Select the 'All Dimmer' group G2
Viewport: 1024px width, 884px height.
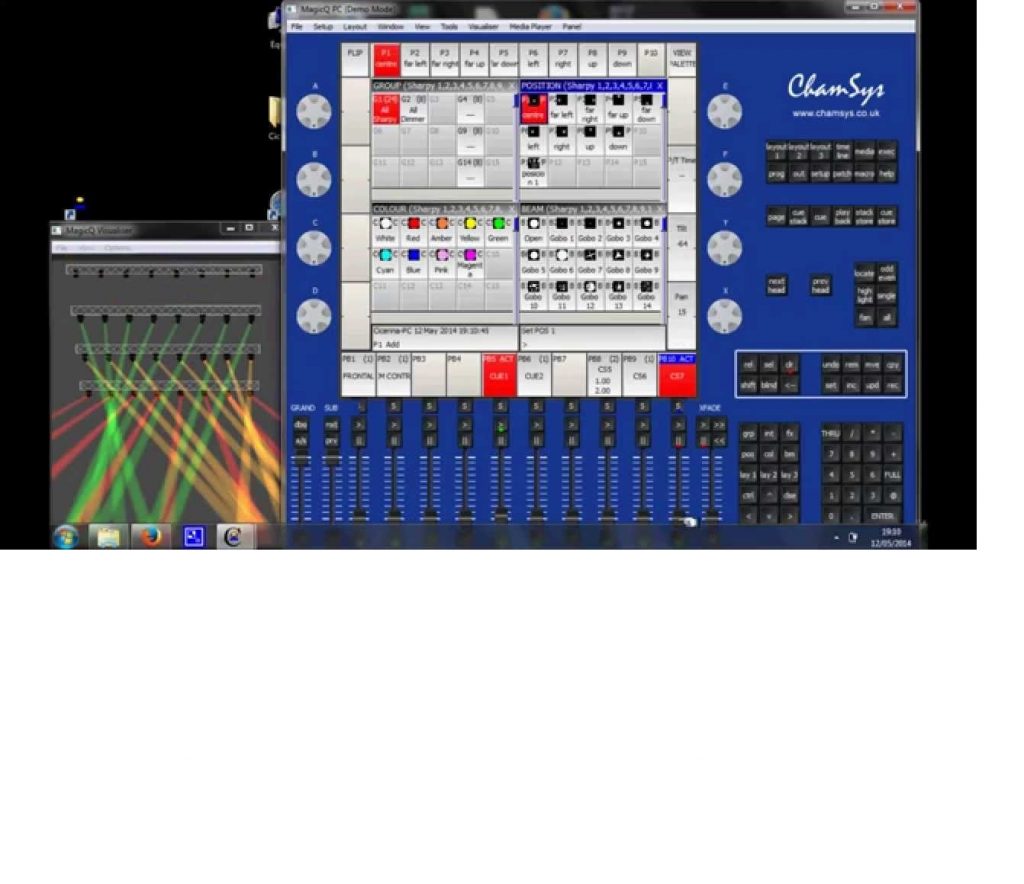pyautogui.click(x=413, y=108)
